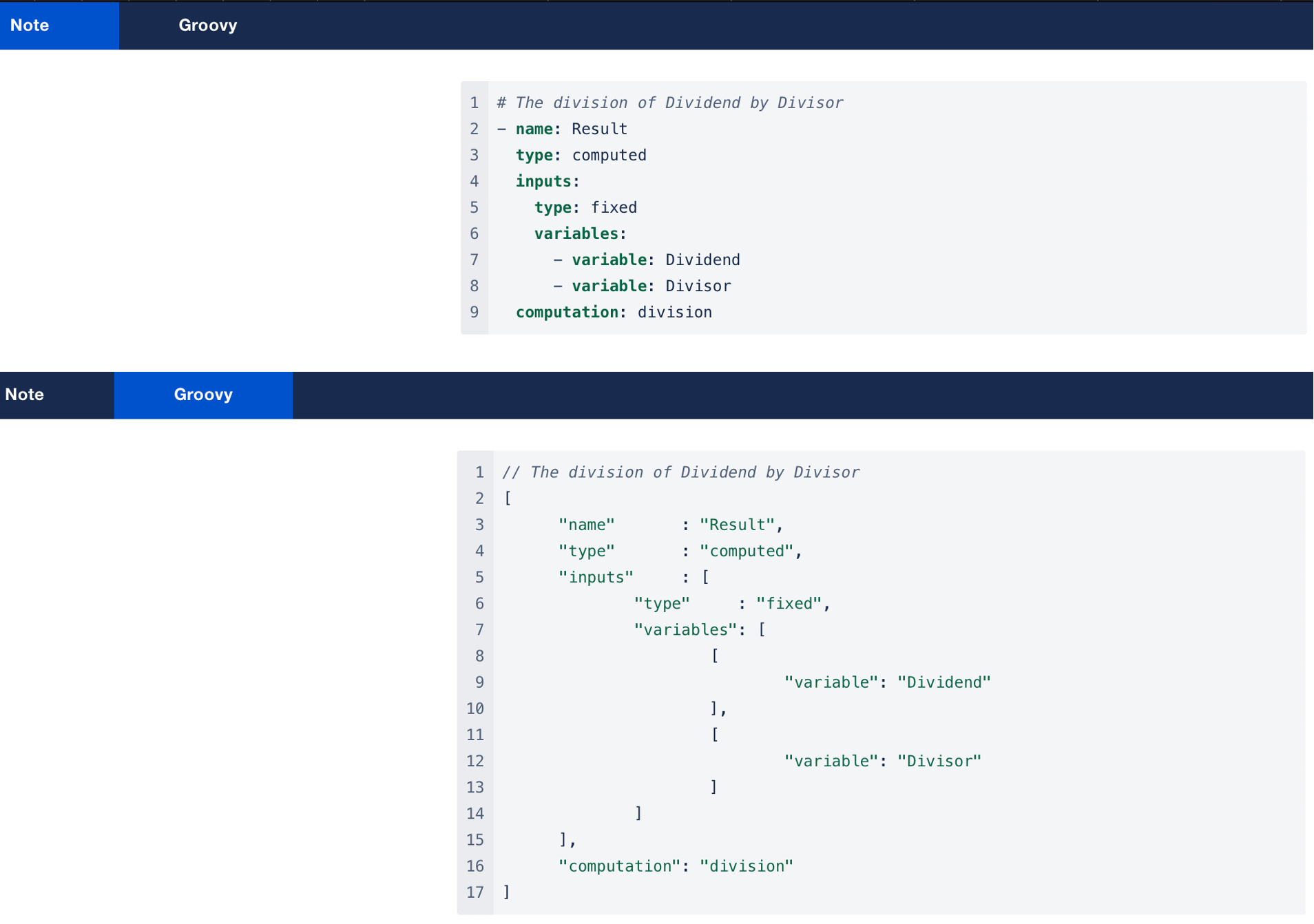The image size is (1314, 924).
Task: Click the unquoted Divisor value in YAML block
Action: click(698, 286)
